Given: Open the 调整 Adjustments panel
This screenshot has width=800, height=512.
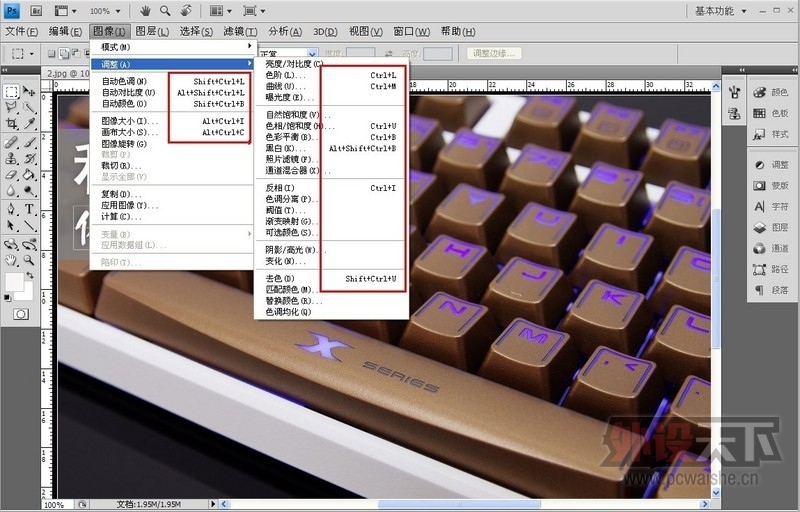Looking at the screenshot, I should pos(771,165).
